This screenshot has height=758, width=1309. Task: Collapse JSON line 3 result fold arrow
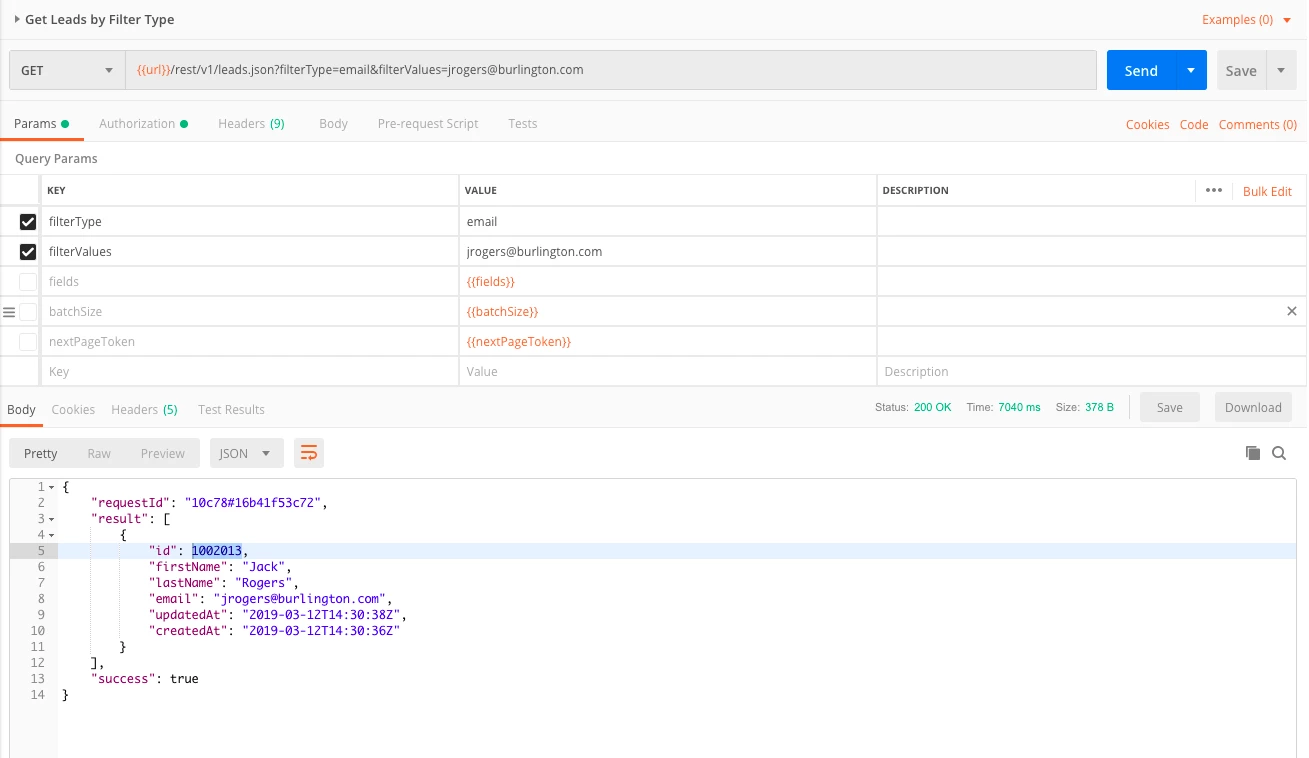51,519
